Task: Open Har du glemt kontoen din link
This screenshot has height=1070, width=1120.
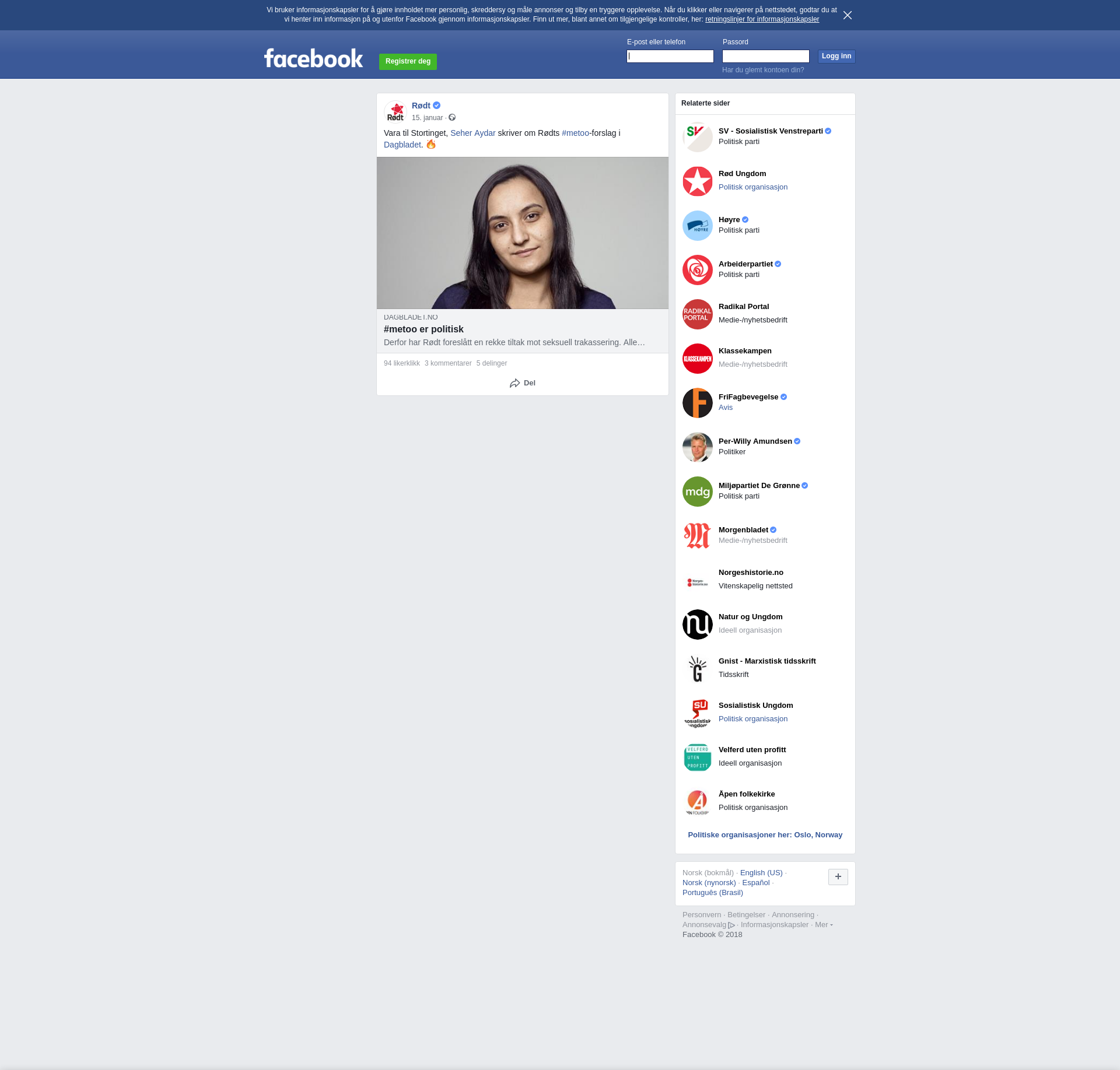Action: (x=763, y=70)
